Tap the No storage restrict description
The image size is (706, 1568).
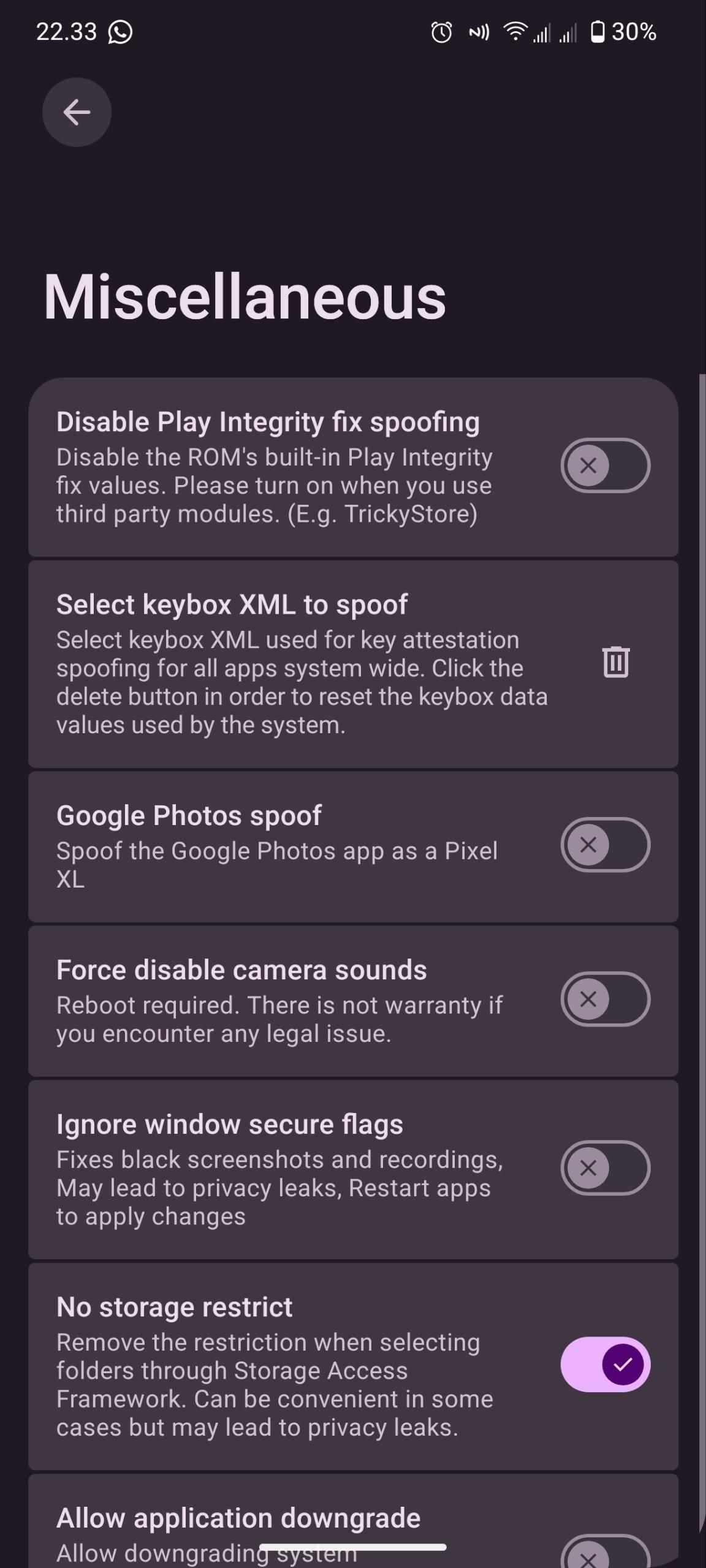(275, 1385)
